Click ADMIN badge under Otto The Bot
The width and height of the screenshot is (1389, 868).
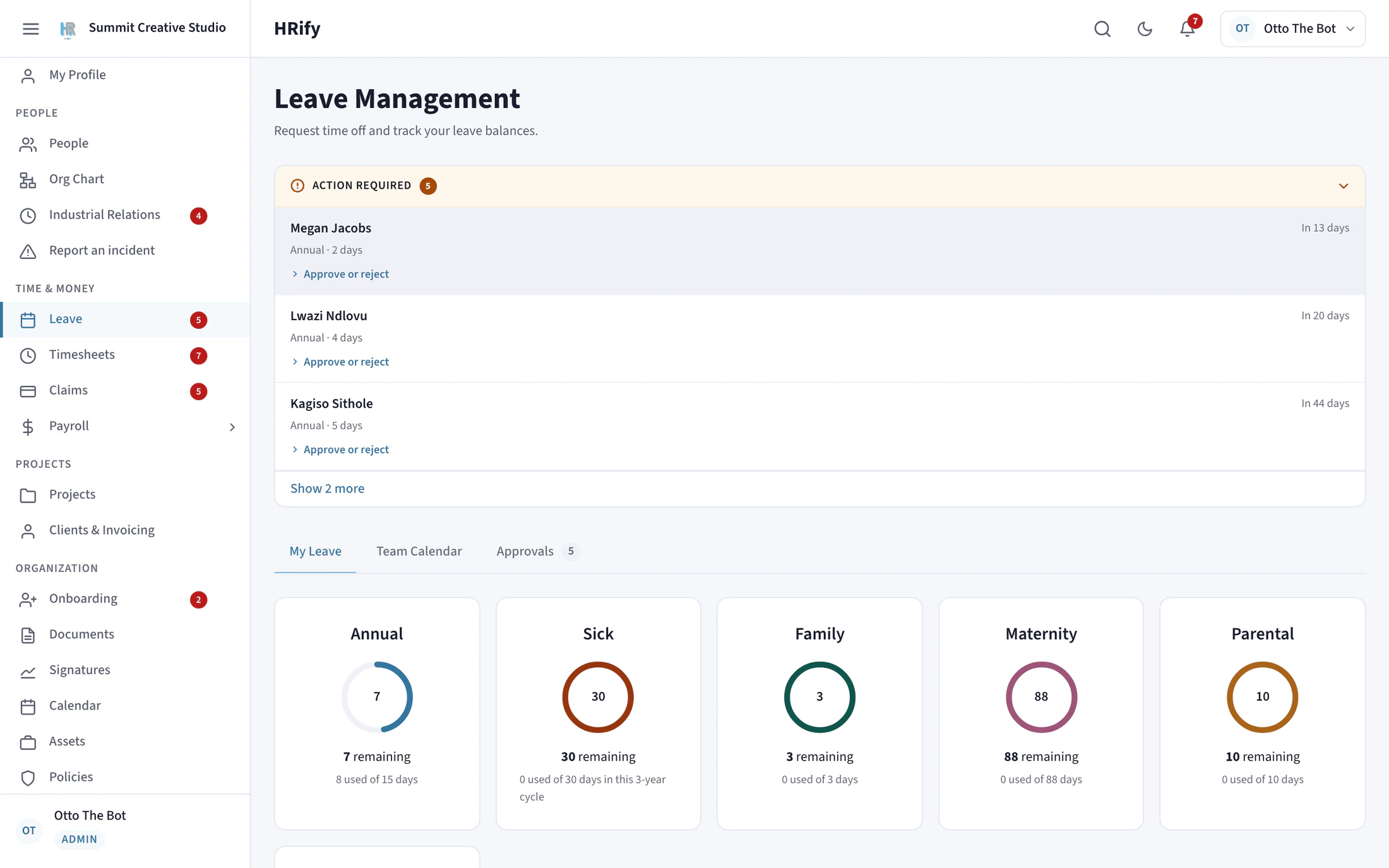[x=80, y=839]
